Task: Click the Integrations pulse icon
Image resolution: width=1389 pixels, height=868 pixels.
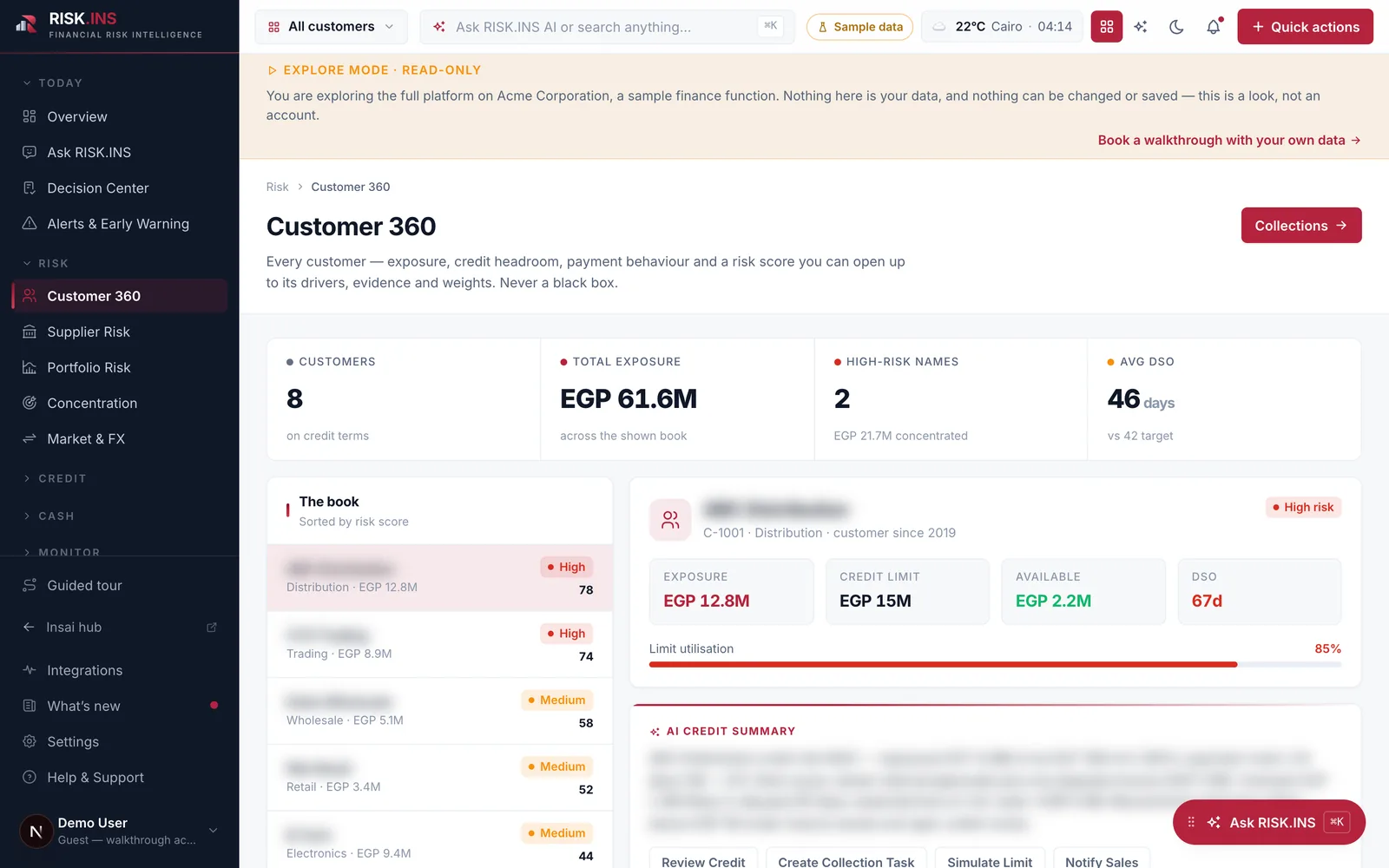Action: click(x=30, y=670)
